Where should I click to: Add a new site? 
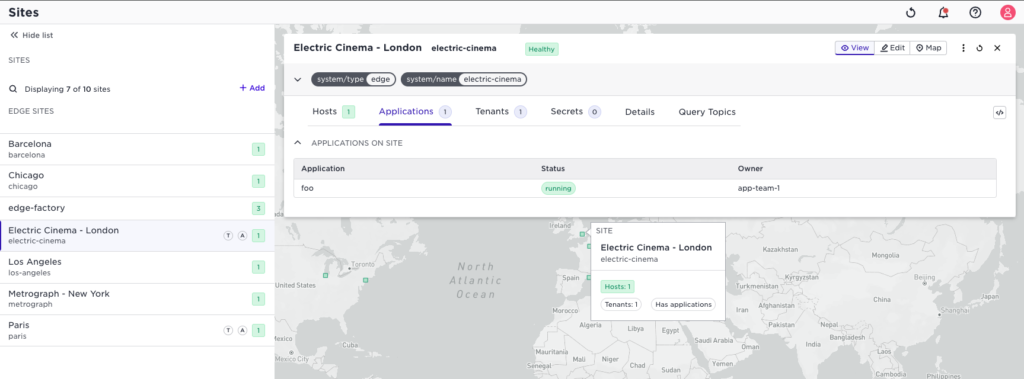click(252, 88)
